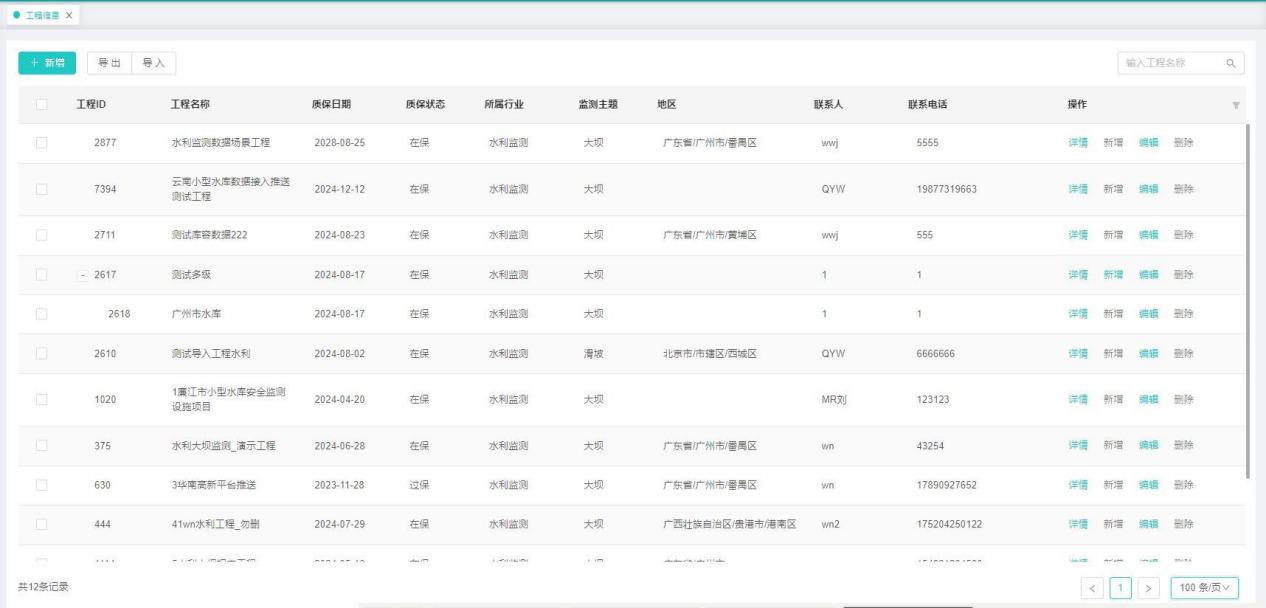
Task: Go to the next page arrow
Action: click(1151, 587)
